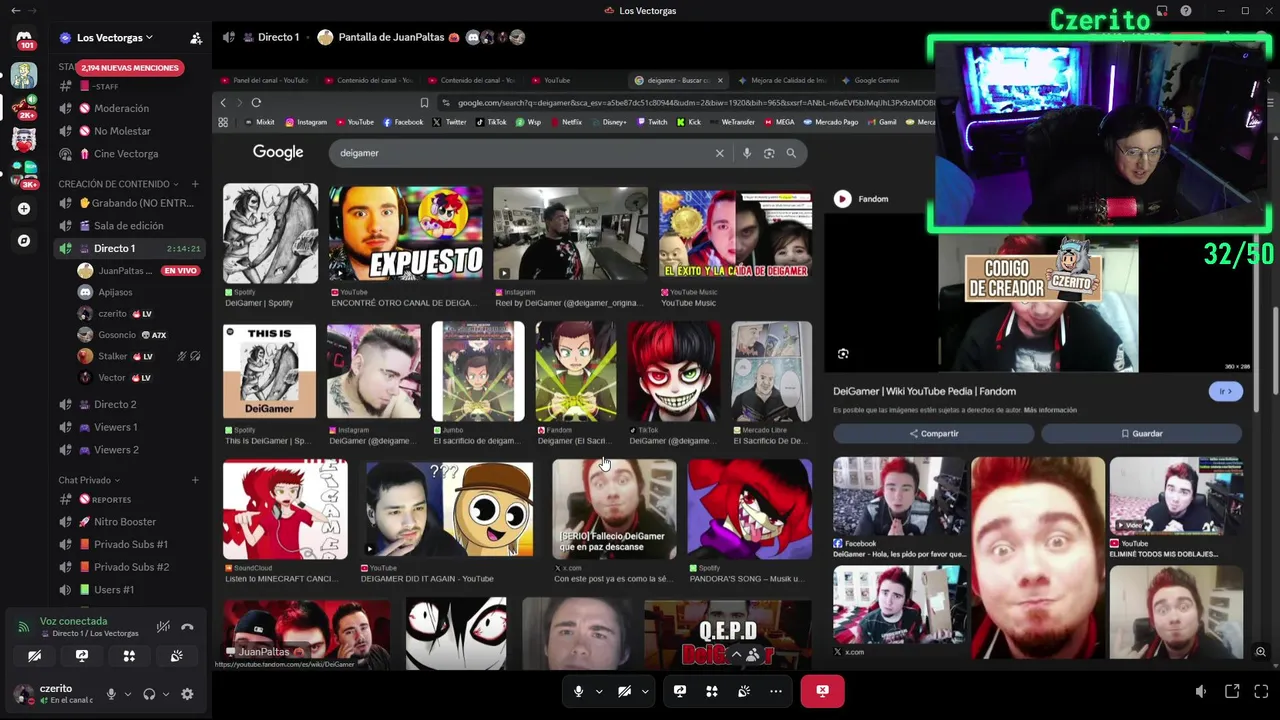Expand Los Vectorgas server menu
Viewport: 1280px width, 720px height.
114,38
